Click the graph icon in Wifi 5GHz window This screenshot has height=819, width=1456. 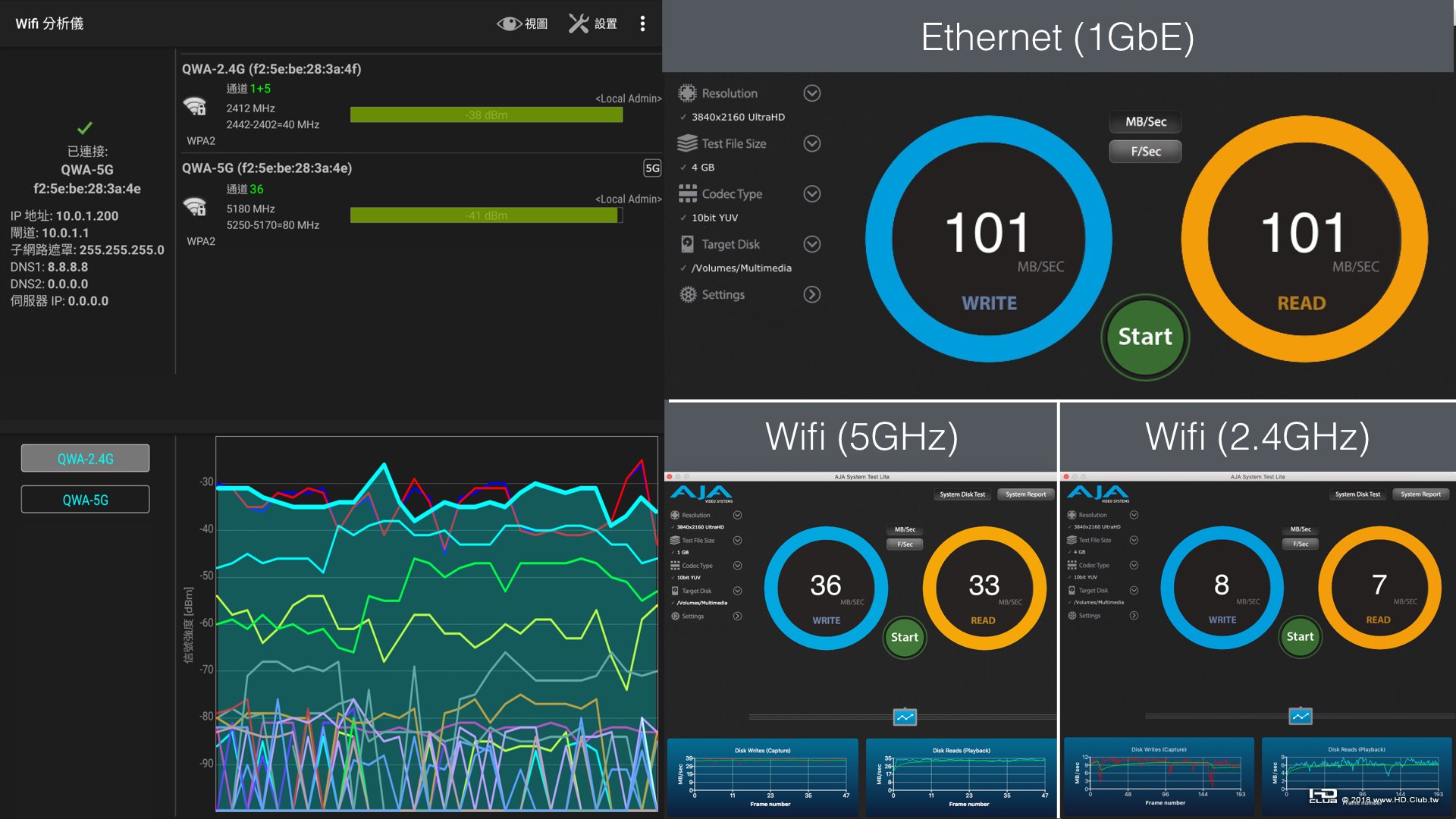click(x=905, y=717)
